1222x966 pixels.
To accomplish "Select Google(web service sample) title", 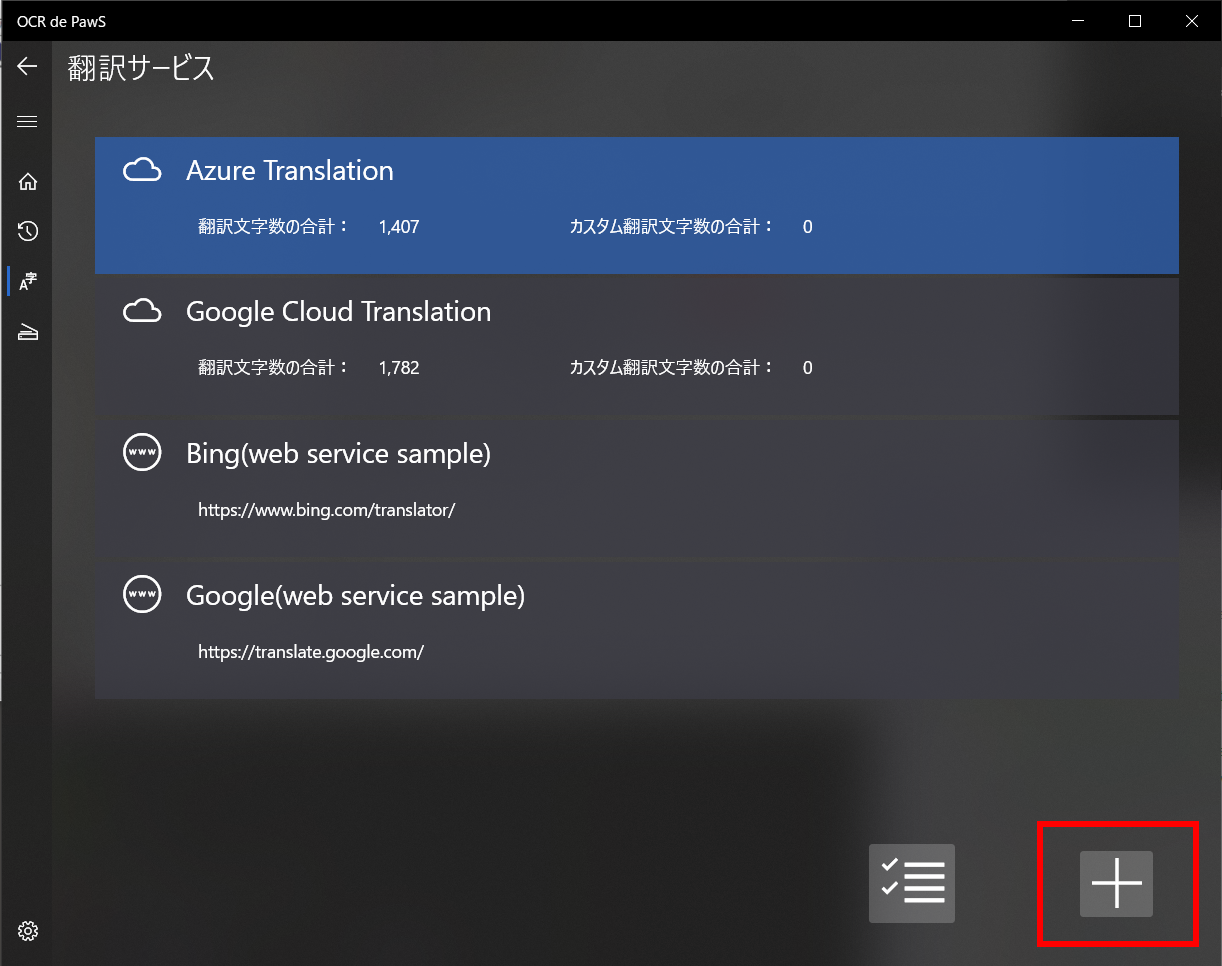I will (x=356, y=596).
